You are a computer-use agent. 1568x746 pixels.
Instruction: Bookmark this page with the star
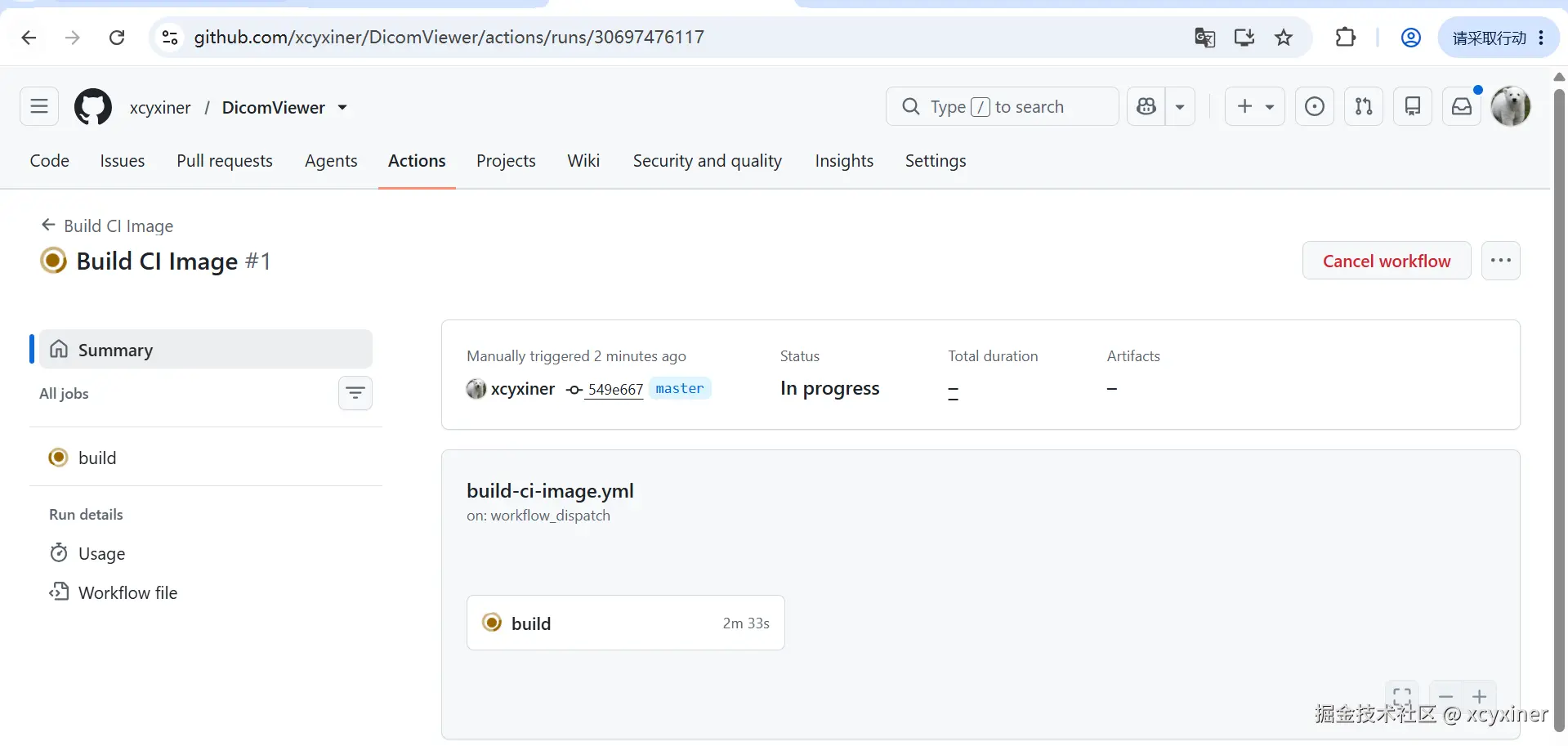(1284, 38)
